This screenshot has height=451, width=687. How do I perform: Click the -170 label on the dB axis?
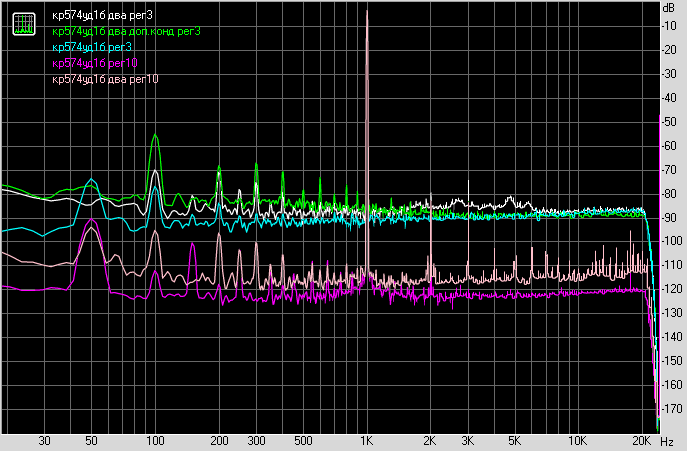tap(671, 408)
